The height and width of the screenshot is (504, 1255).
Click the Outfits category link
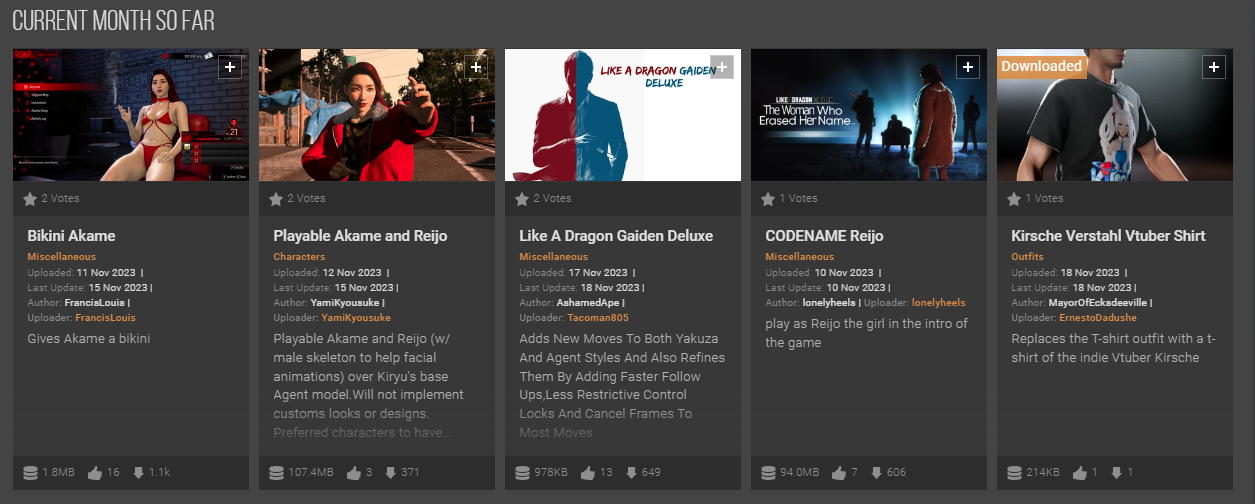(x=1027, y=257)
